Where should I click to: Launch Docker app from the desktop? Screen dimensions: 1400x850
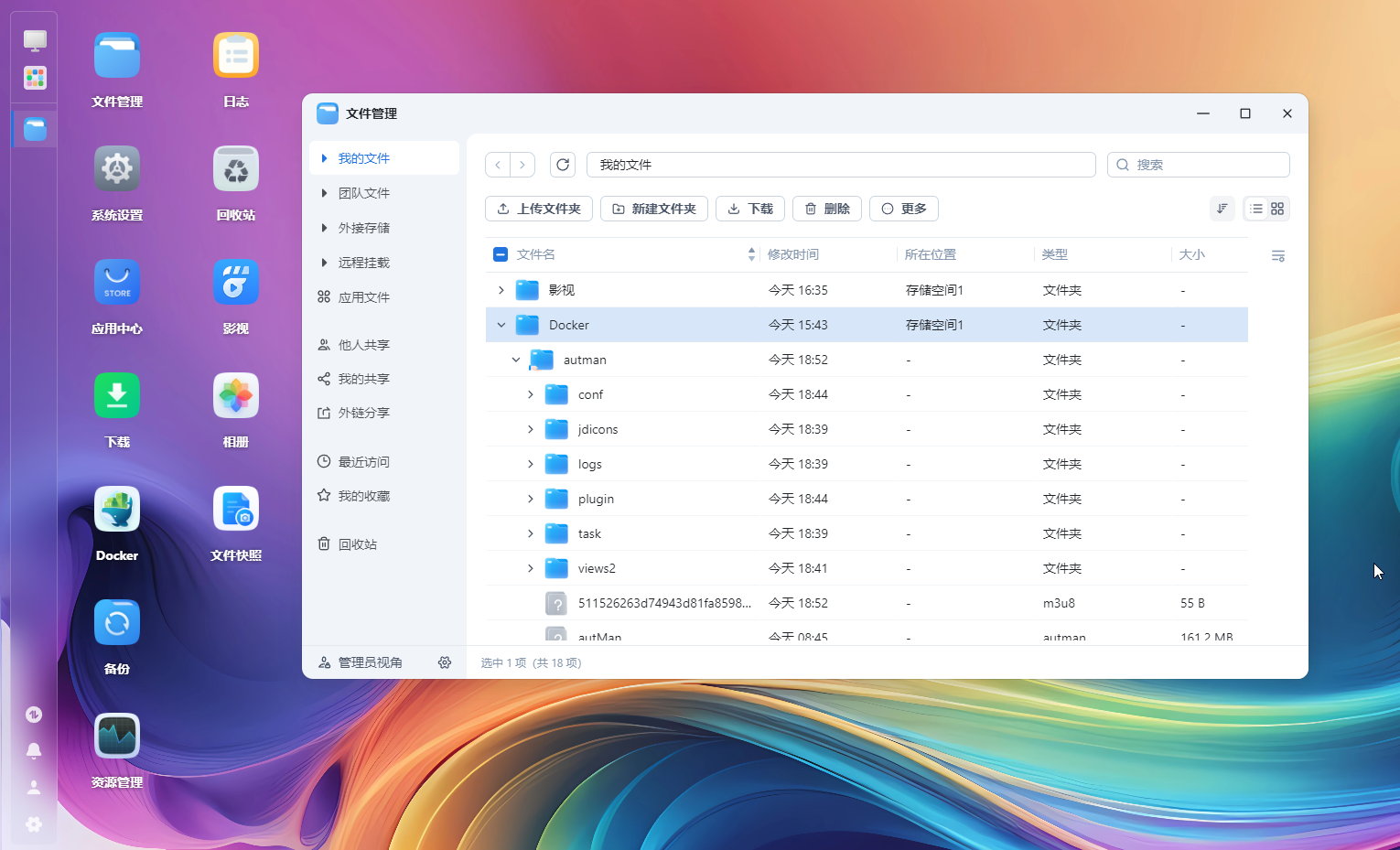(x=117, y=510)
